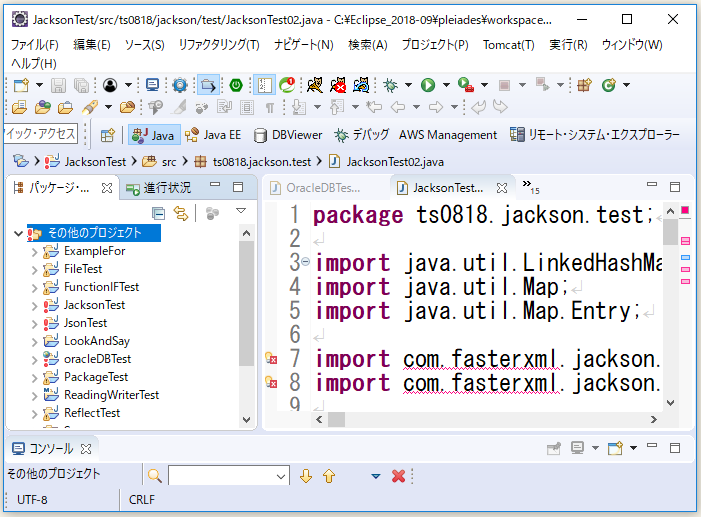Run the program with the green play icon
The width and height of the screenshot is (701, 517).
point(428,85)
